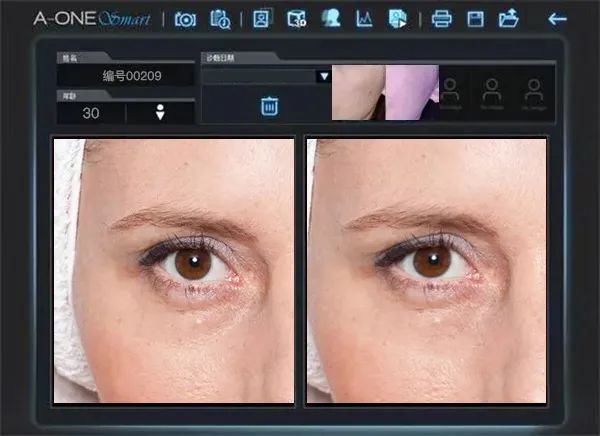This screenshot has height=436, width=600.
Task: Click the age field showing 30
Action: coord(91,113)
